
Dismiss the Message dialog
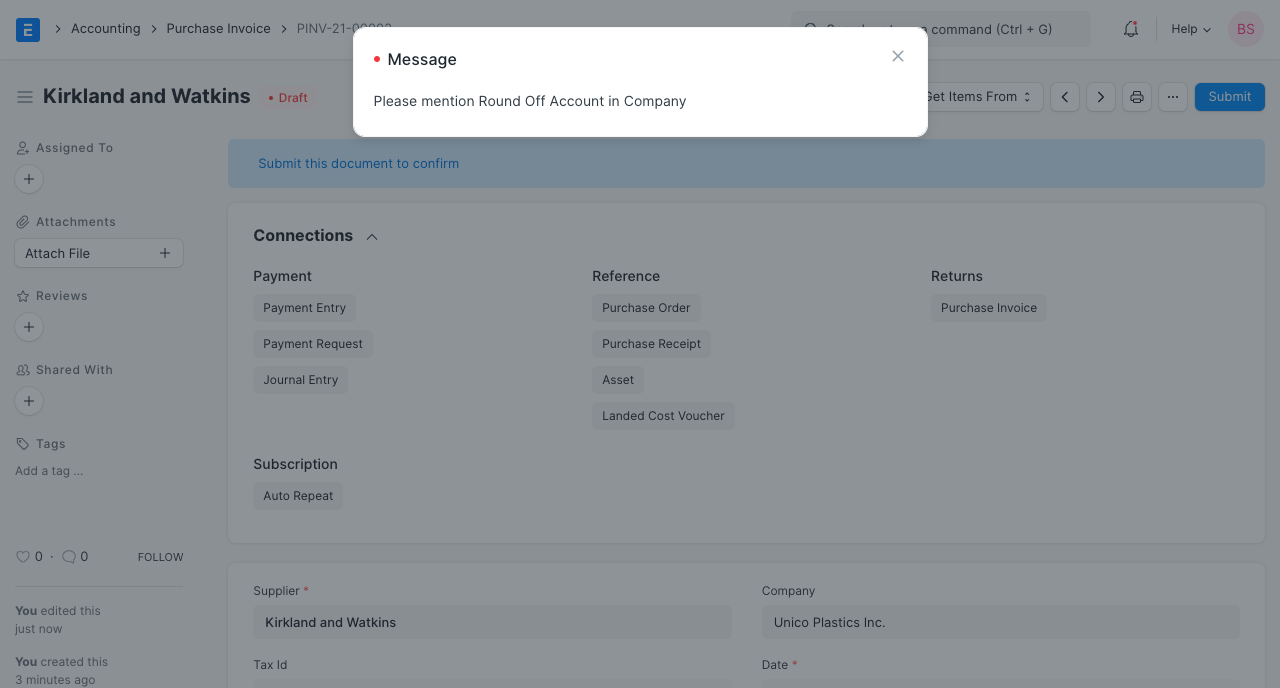[897, 56]
